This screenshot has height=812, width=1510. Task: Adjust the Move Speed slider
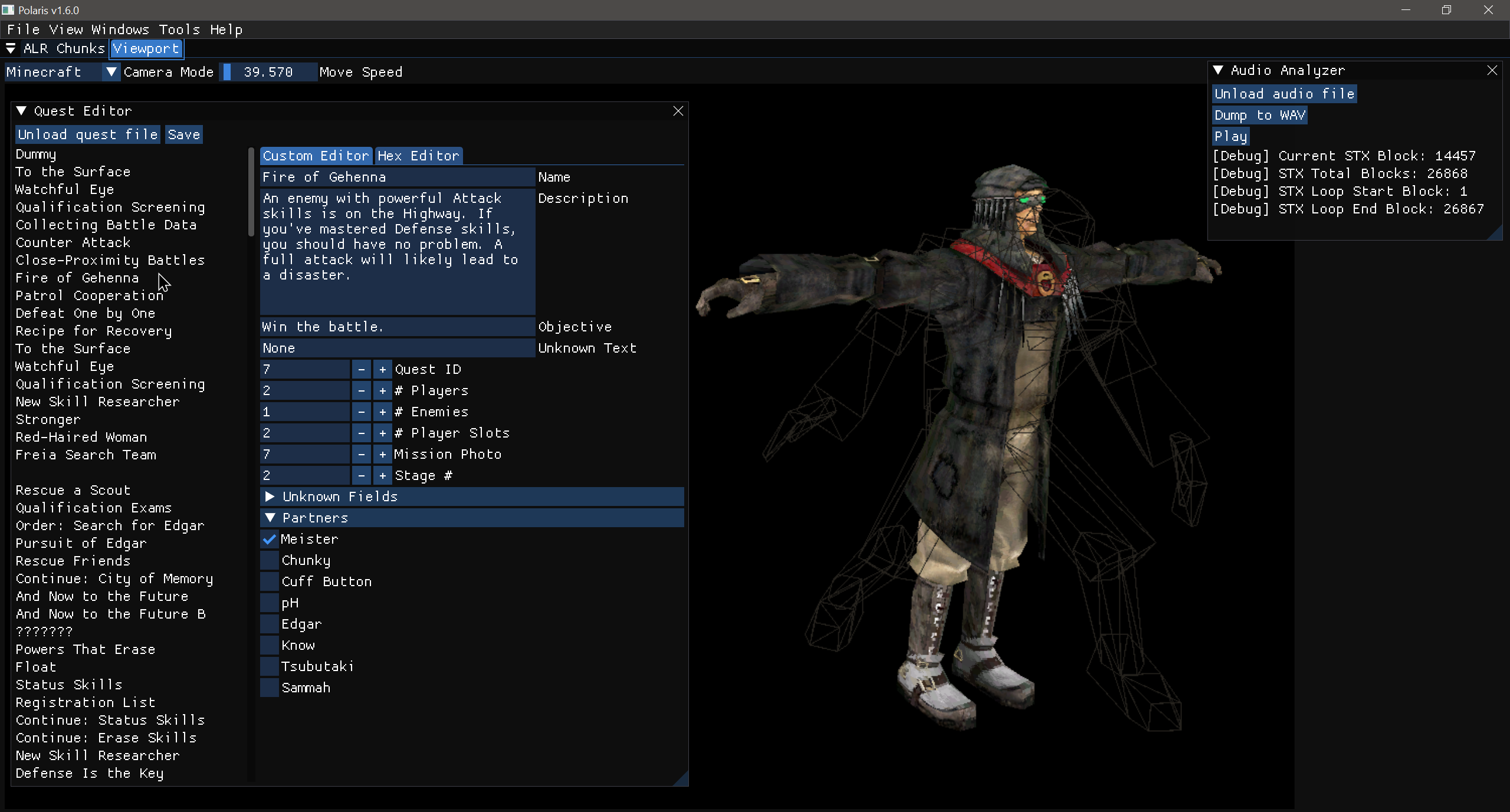(x=268, y=72)
